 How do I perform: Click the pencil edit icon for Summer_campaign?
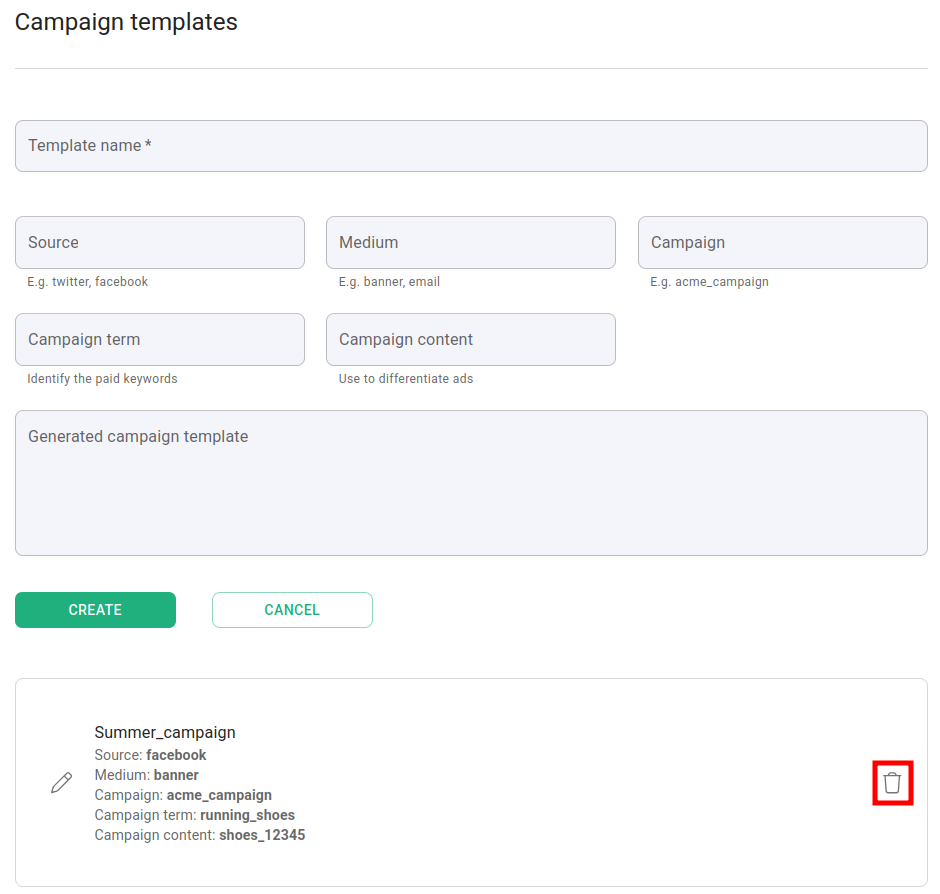click(x=61, y=783)
